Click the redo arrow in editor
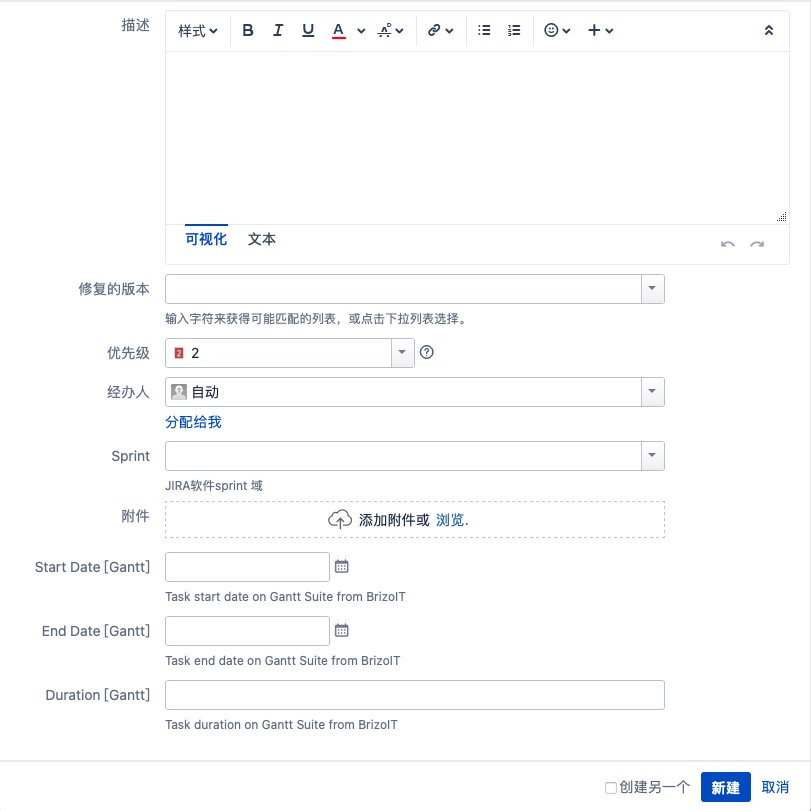 (757, 244)
